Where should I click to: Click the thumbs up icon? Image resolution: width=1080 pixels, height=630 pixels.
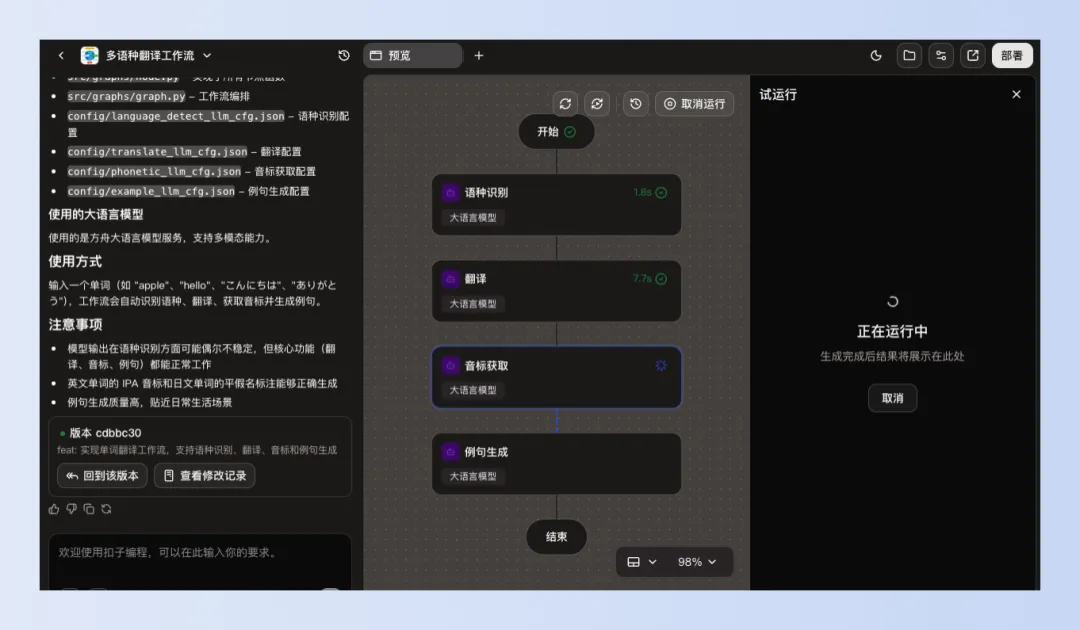click(54, 509)
